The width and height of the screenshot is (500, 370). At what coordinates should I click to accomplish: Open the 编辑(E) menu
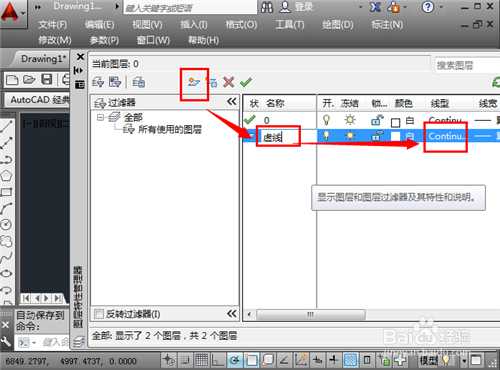coord(99,25)
